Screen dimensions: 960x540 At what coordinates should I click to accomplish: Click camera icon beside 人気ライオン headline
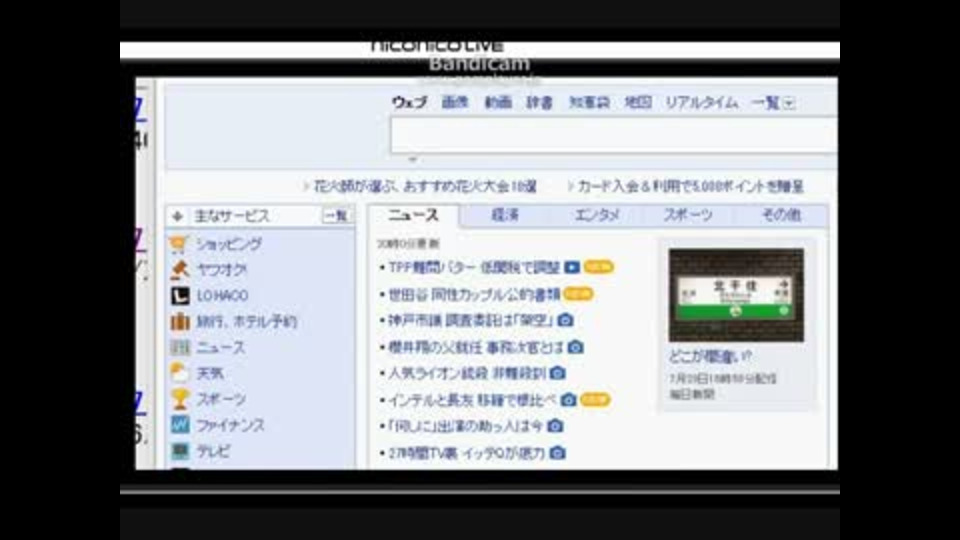tap(557, 373)
